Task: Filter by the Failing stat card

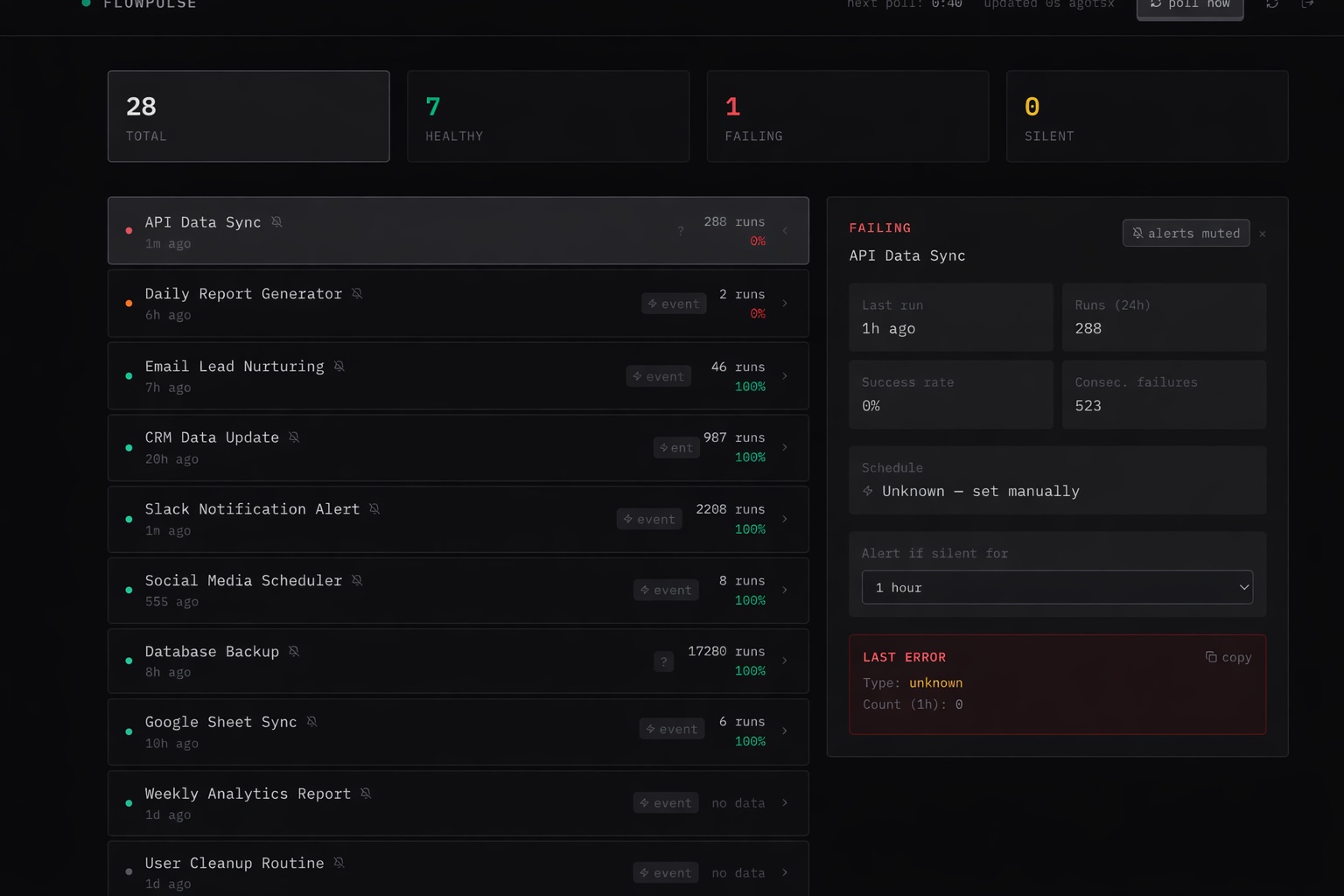Action: coord(847,116)
